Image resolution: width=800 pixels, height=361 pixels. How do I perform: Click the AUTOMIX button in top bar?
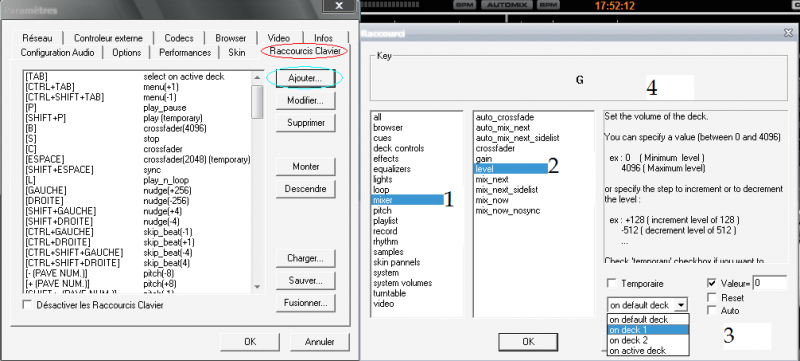(508, 5)
